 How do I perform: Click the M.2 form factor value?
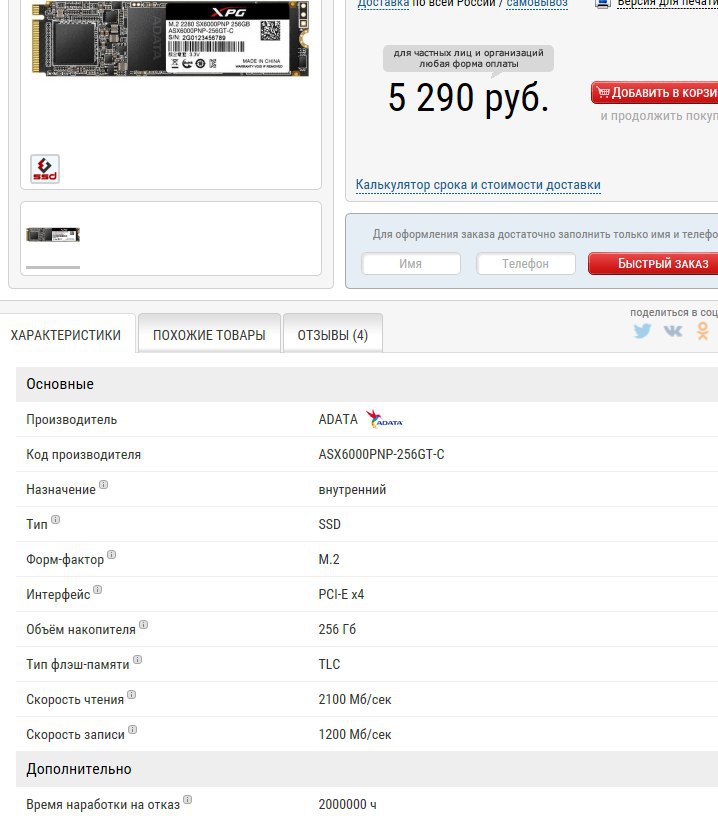pyautogui.click(x=328, y=559)
